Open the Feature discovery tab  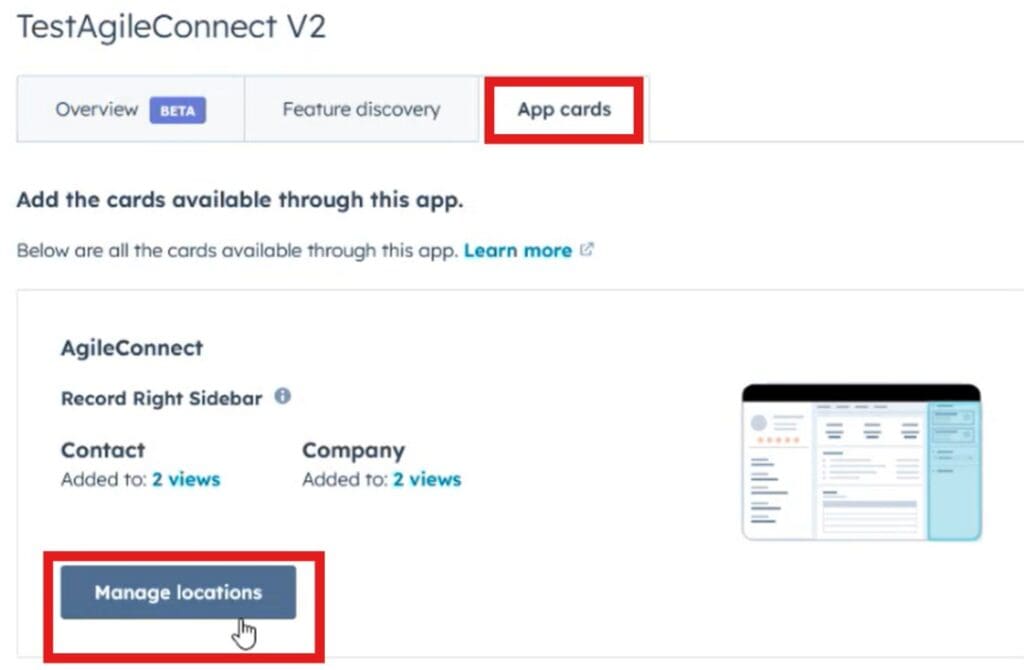tap(361, 109)
